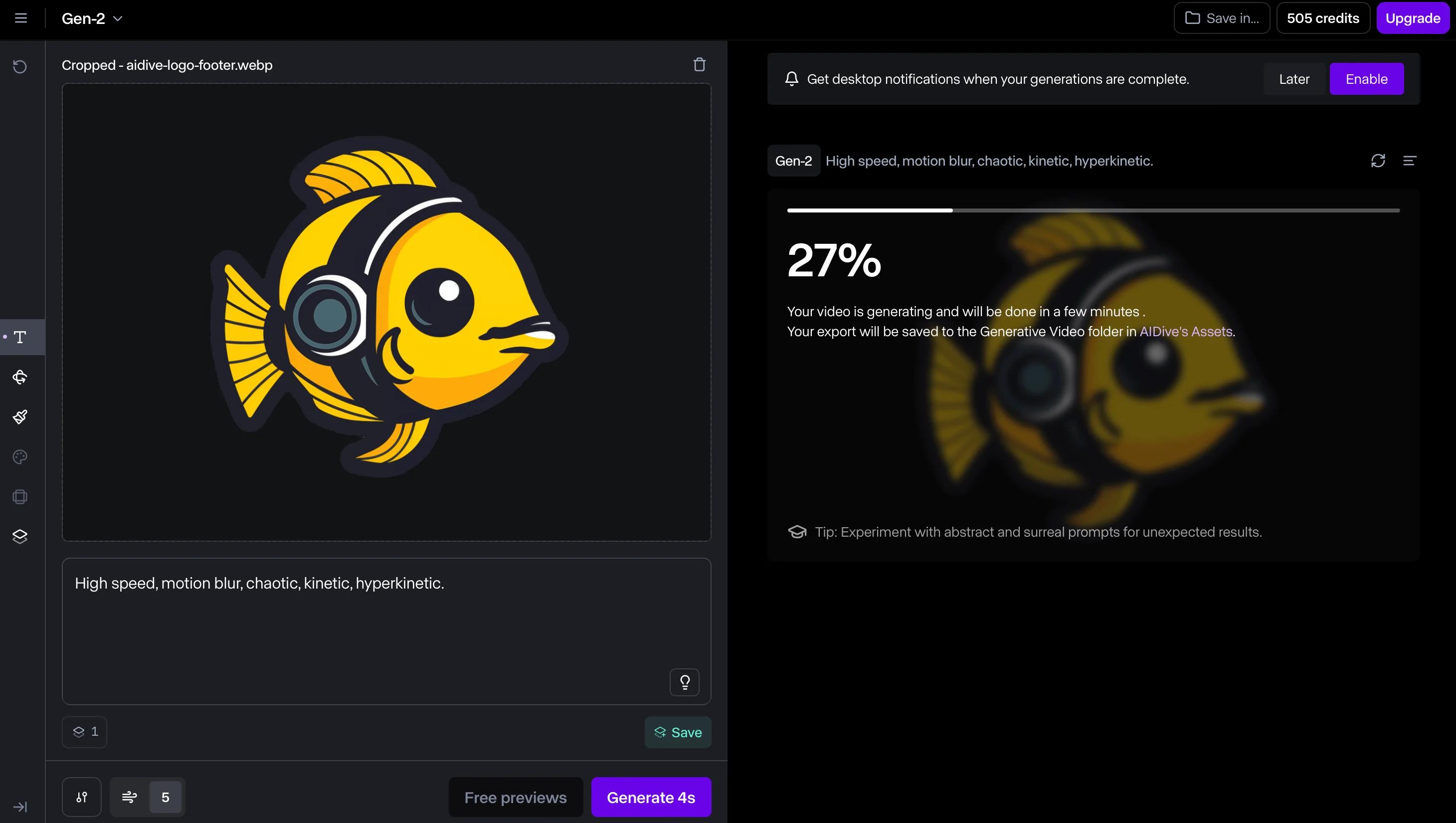Select the camera motion tool icon
1456x823 pixels.
pos(20,377)
